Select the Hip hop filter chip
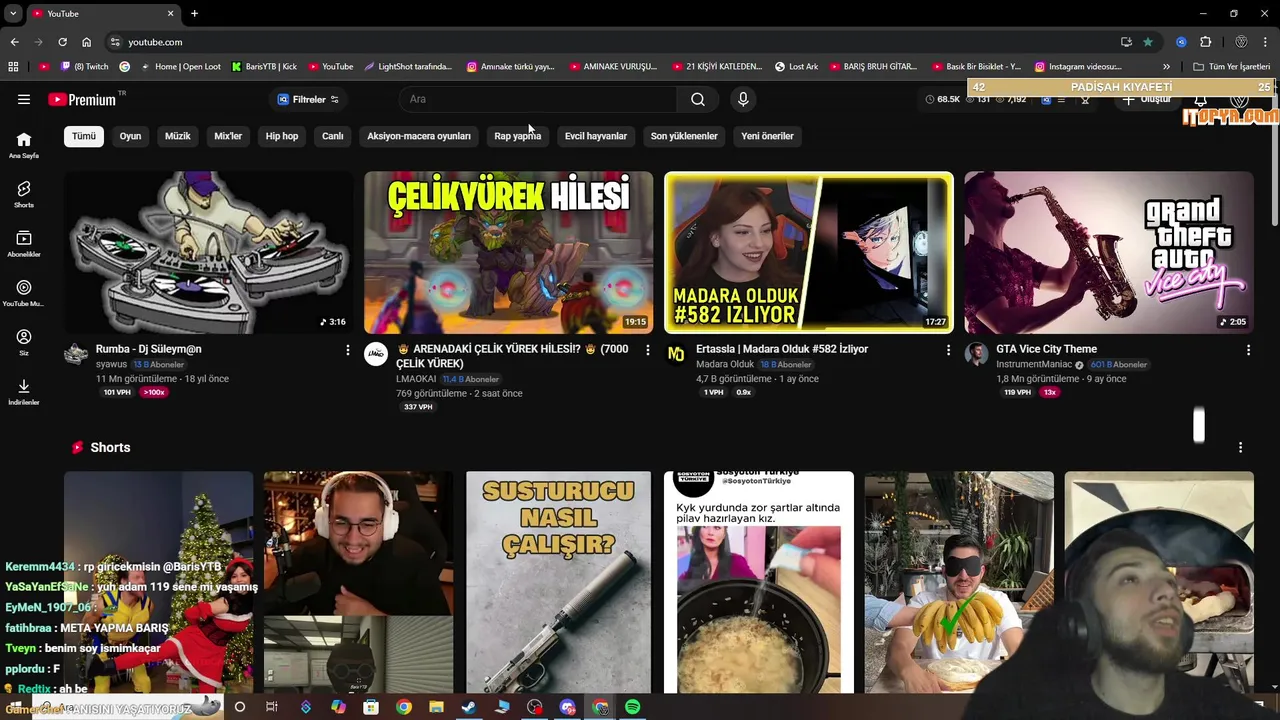 pyautogui.click(x=282, y=136)
